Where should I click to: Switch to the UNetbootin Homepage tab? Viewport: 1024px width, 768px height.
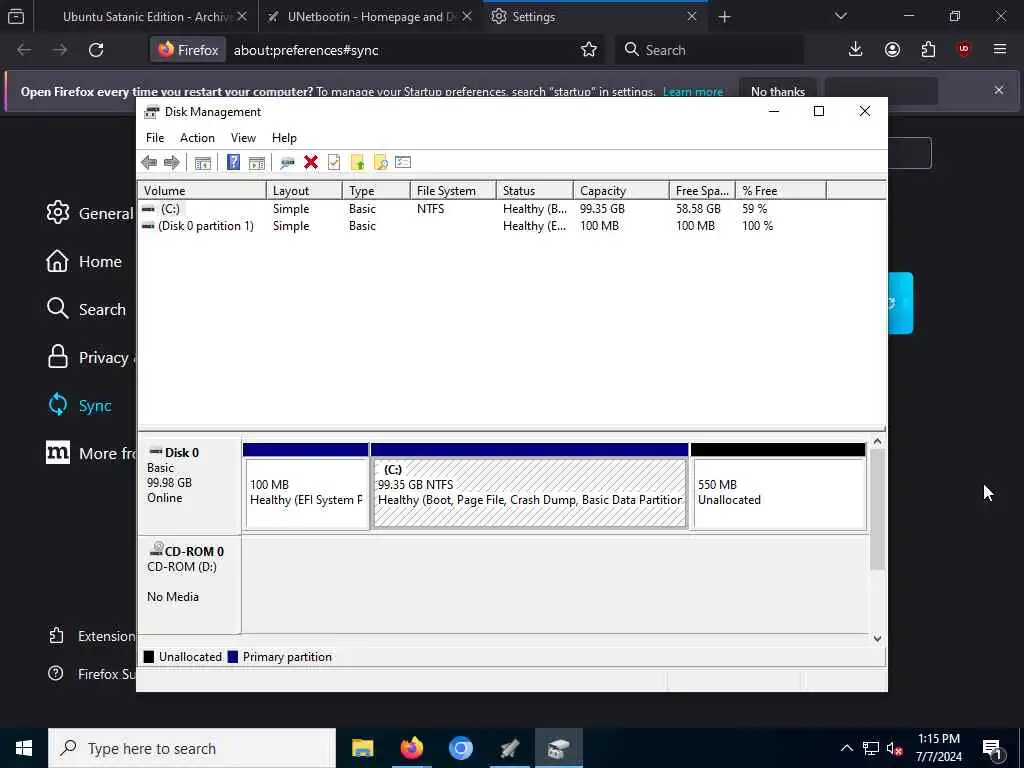click(372, 17)
